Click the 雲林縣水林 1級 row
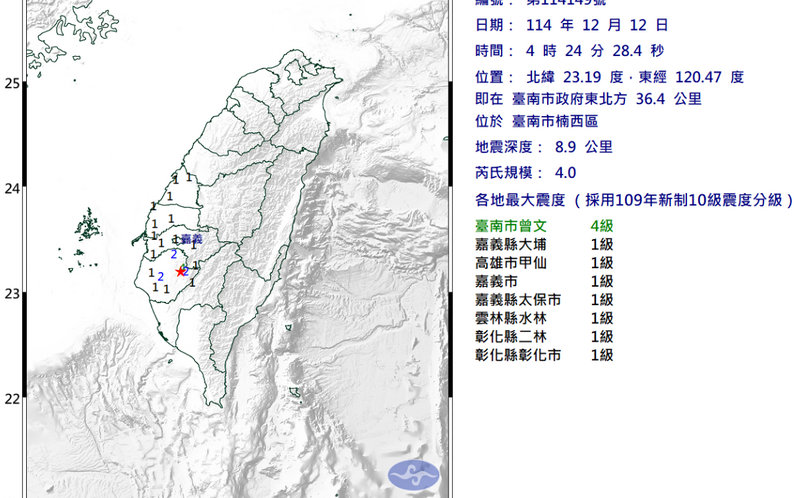Viewport: 800px width, 498px height. pyautogui.click(x=544, y=318)
